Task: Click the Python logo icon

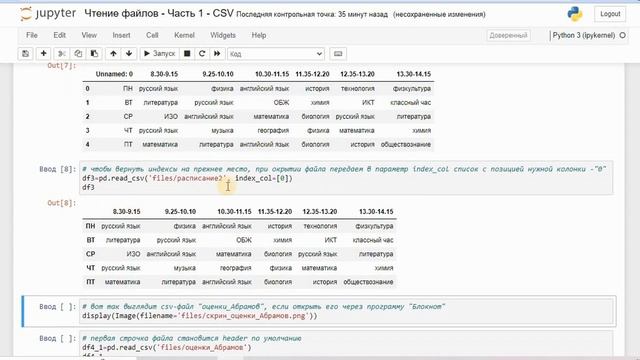Action: [x=575, y=14]
